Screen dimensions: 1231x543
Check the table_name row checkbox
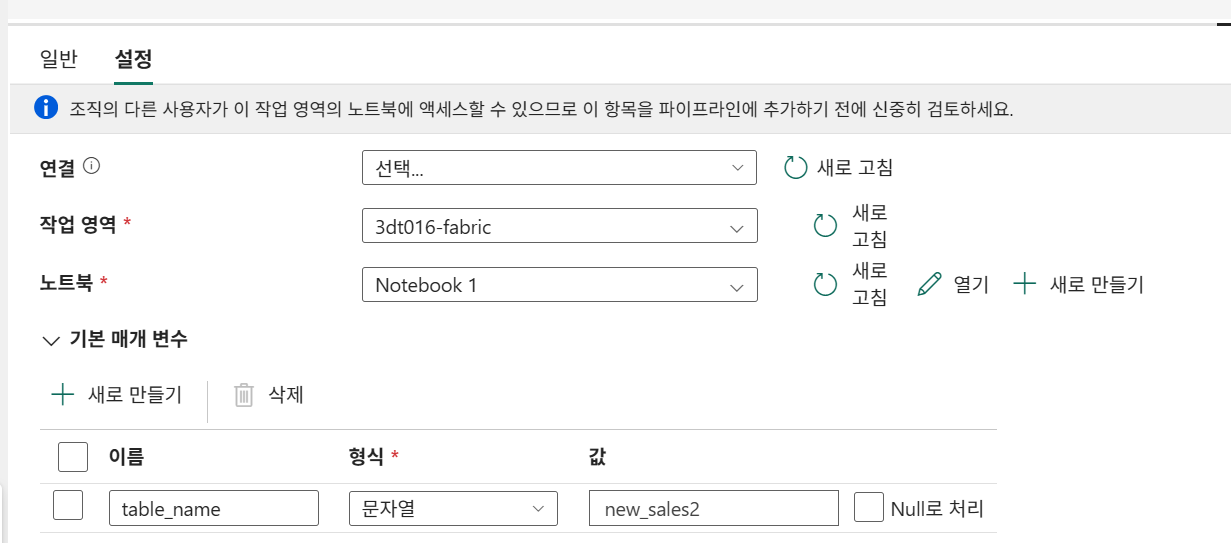(x=67, y=506)
